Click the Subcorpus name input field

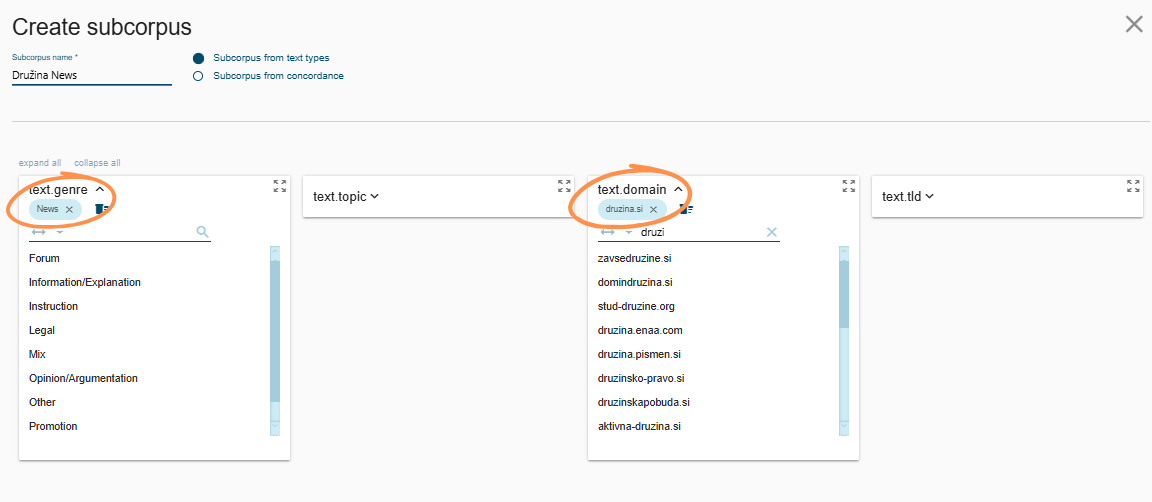click(92, 75)
